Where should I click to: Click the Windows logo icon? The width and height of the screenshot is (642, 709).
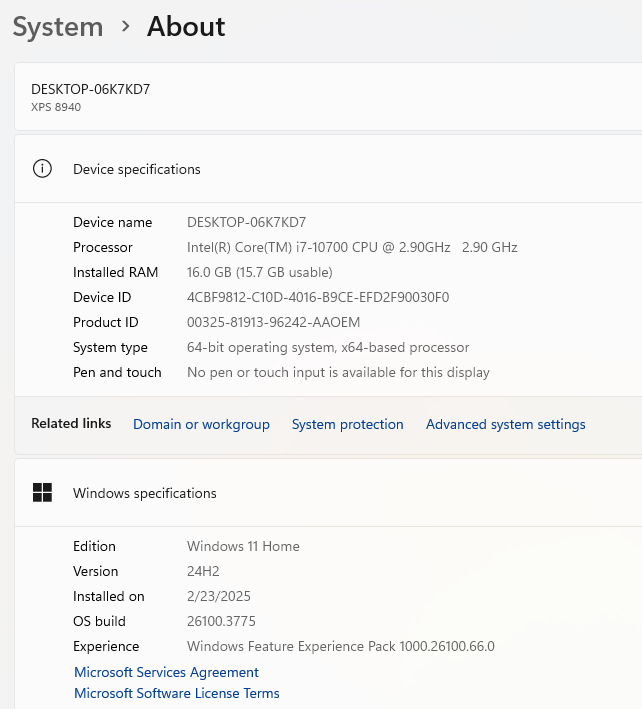coord(42,492)
